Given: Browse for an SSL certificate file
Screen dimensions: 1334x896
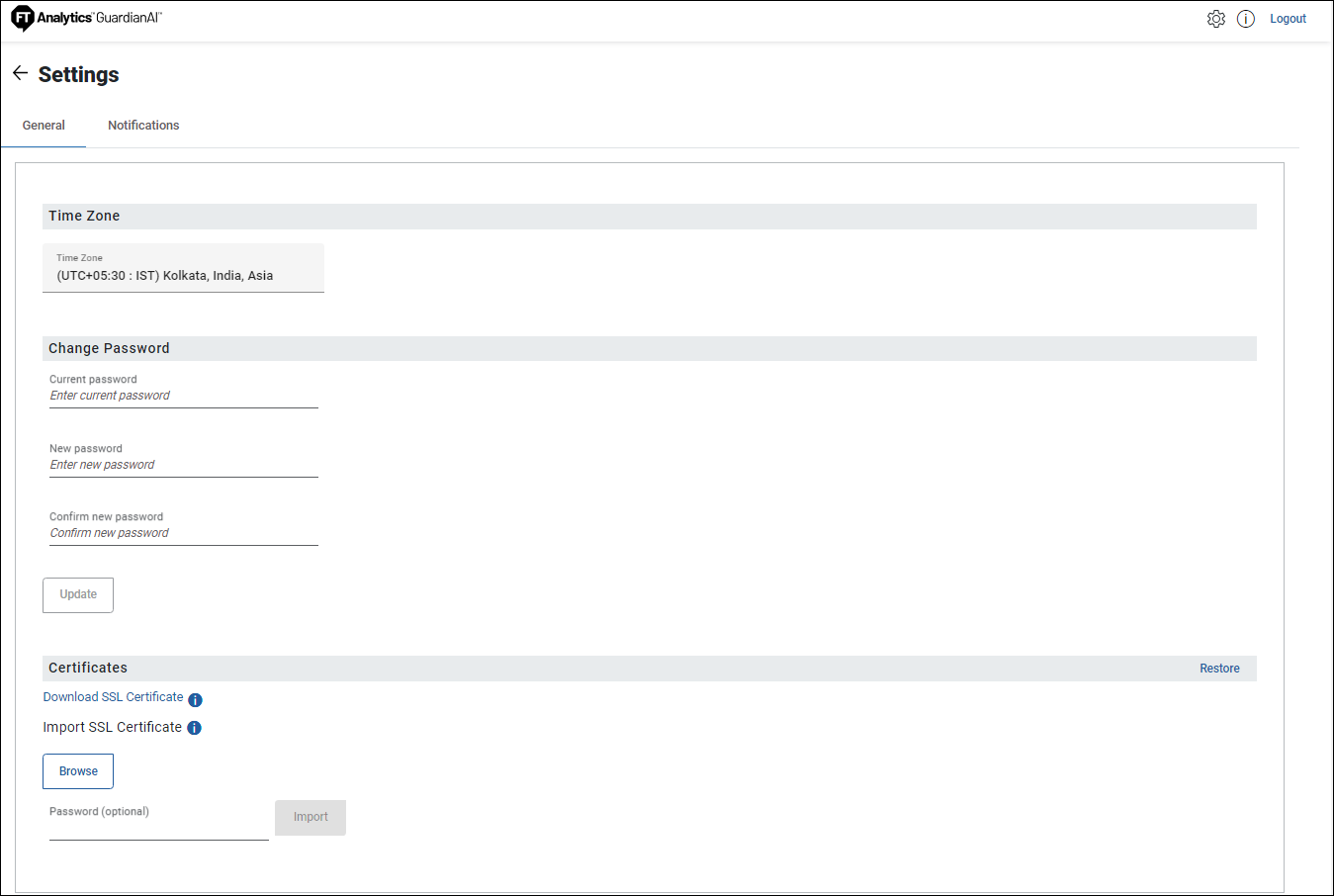Looking at the screenshot, I should pyautogui.click(x=78, y=771).
